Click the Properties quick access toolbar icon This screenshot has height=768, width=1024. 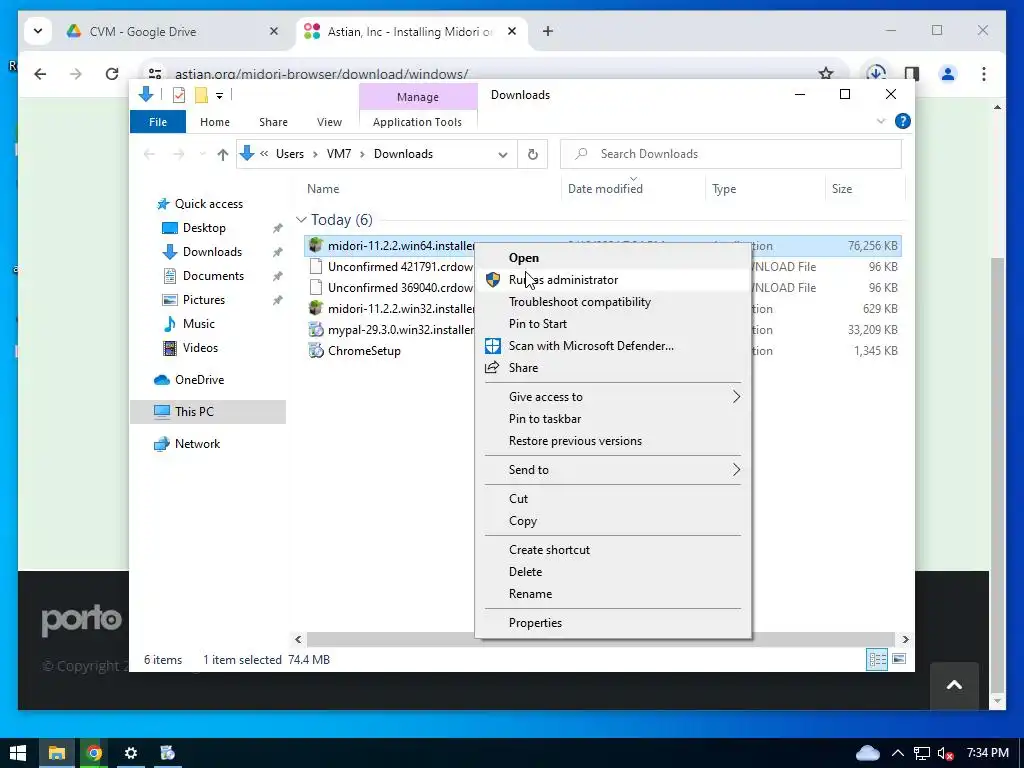coord(178,95)
